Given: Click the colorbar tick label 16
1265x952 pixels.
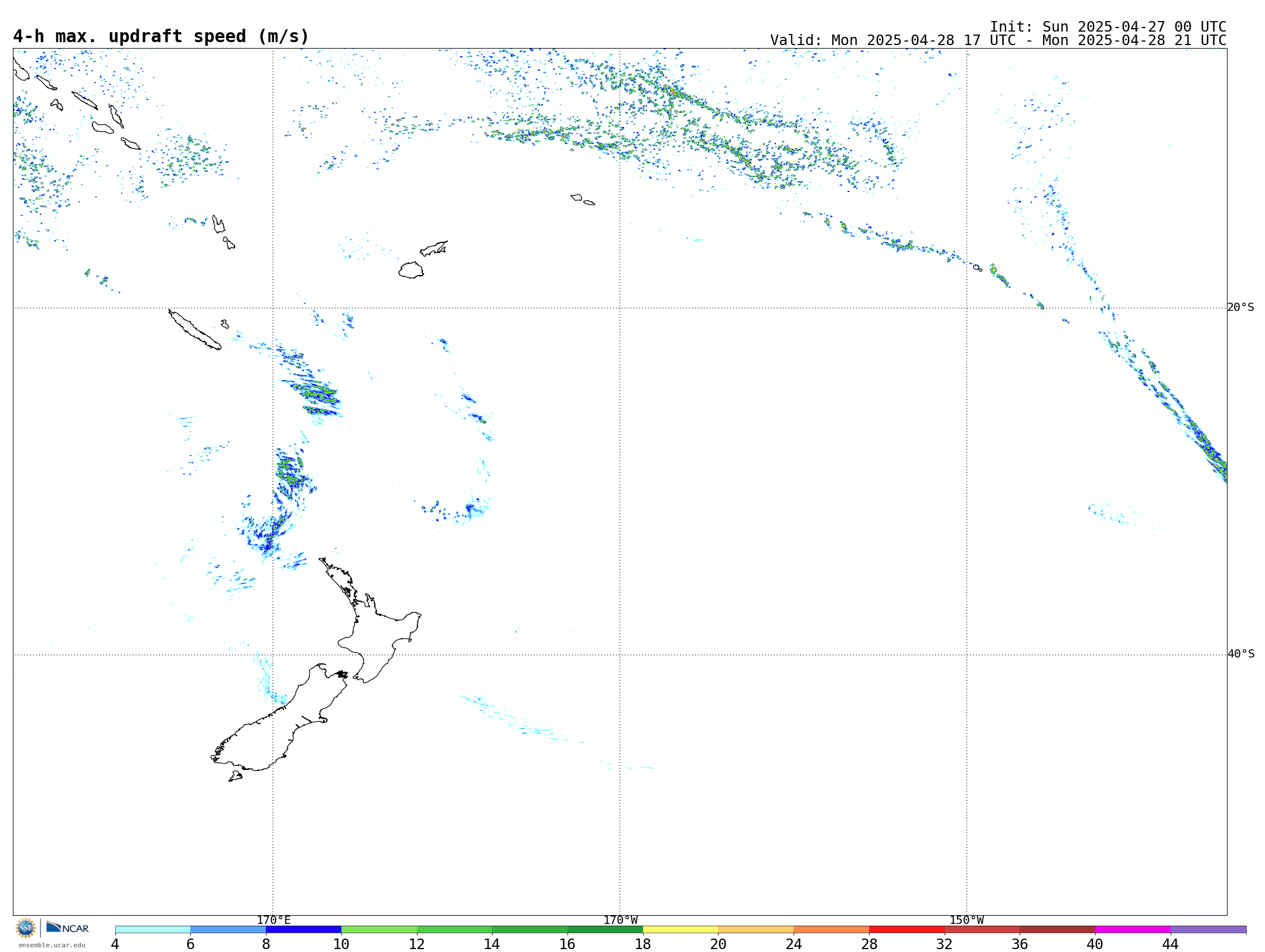Looking at the screenshot, I should (x=567, y=944).
